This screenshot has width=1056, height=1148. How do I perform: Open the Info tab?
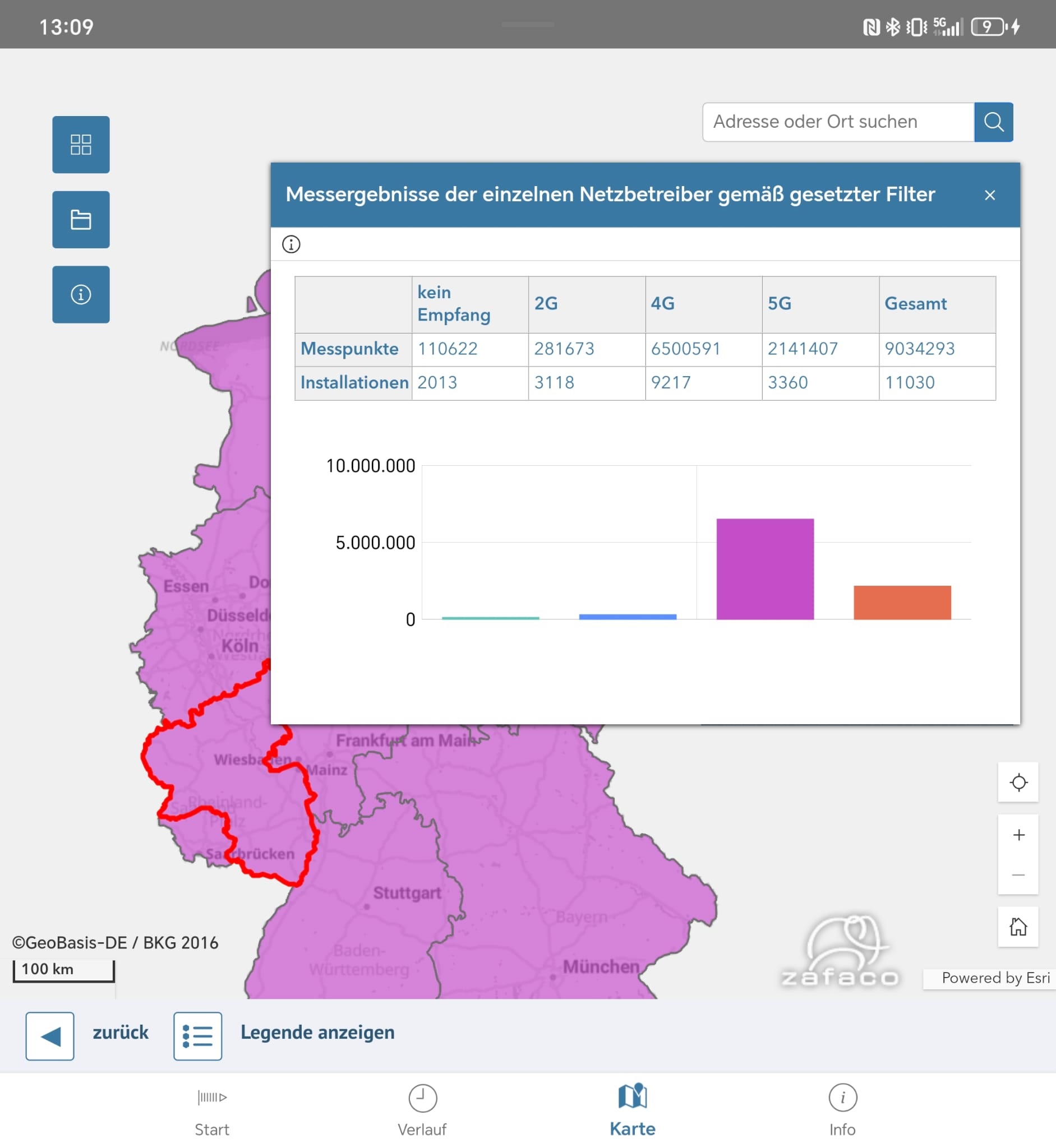[843, 1111]
